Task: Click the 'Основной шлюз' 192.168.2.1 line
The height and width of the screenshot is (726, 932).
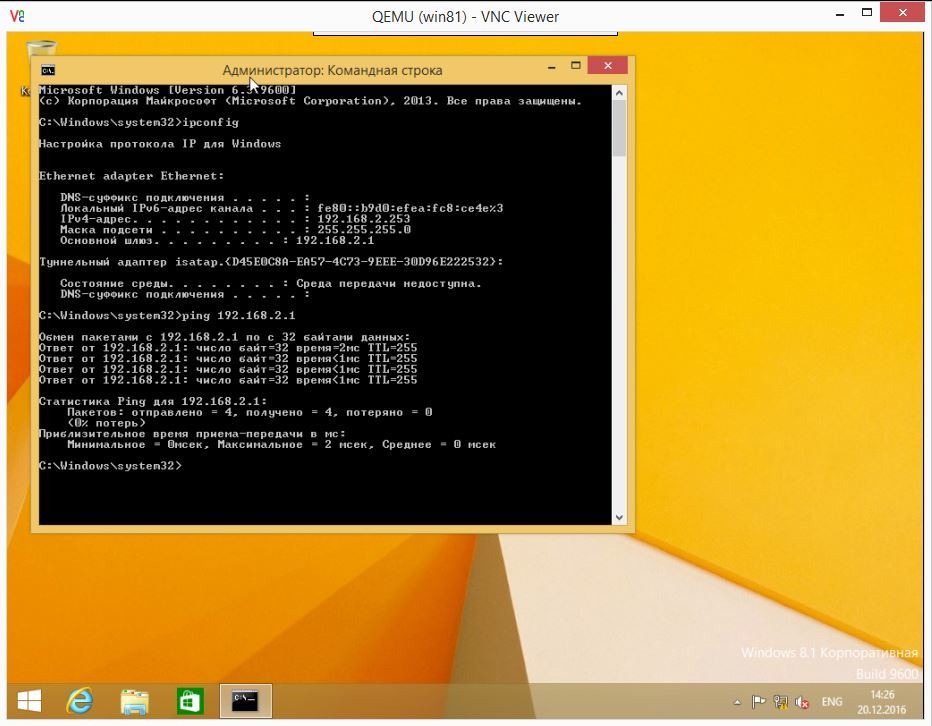Action: [x=217, y=240]
